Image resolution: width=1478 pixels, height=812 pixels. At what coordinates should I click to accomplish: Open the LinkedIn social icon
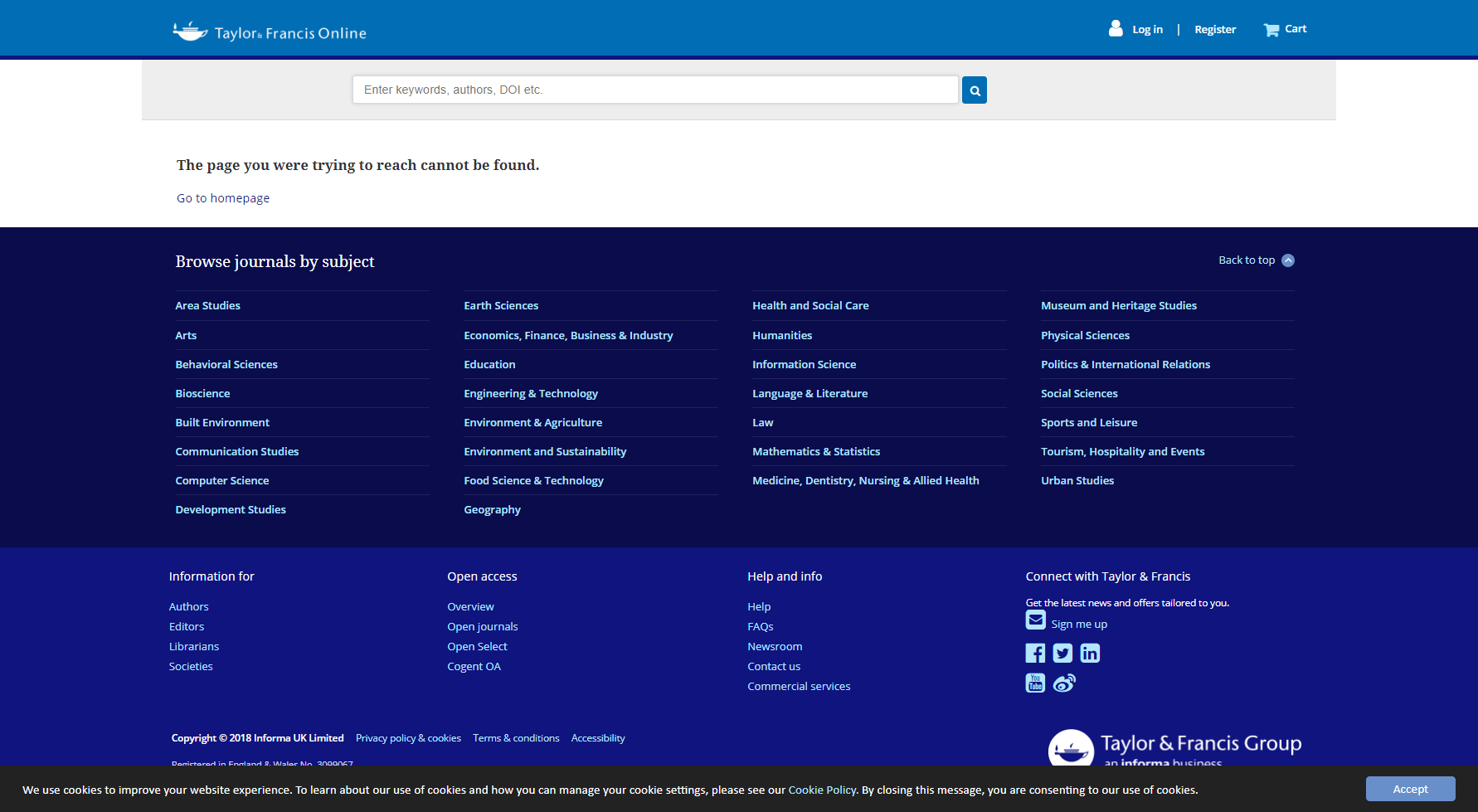1090,654
